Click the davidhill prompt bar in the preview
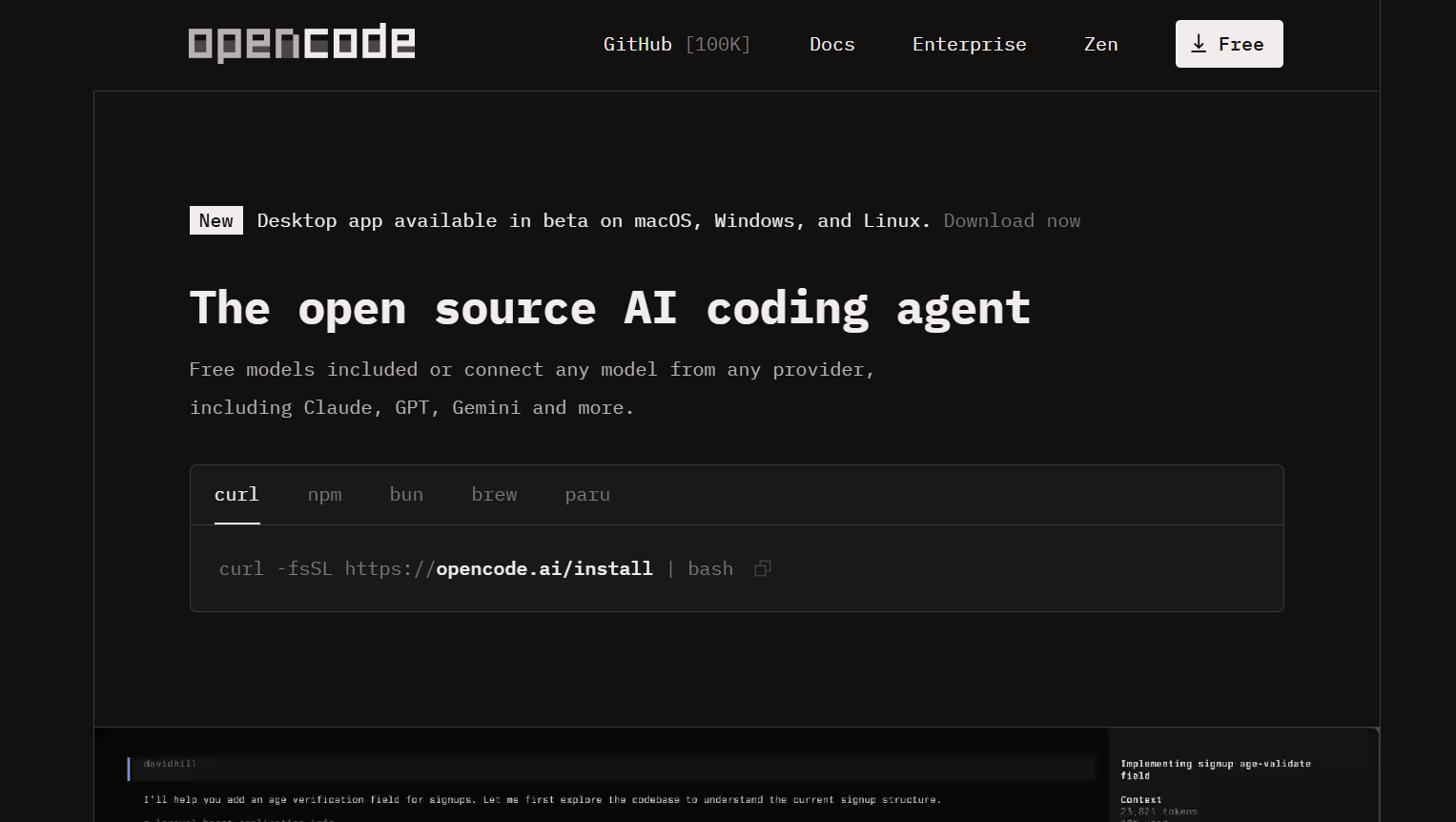The image size is (1456, 822). pyautogui.click(x=610, y=766)
